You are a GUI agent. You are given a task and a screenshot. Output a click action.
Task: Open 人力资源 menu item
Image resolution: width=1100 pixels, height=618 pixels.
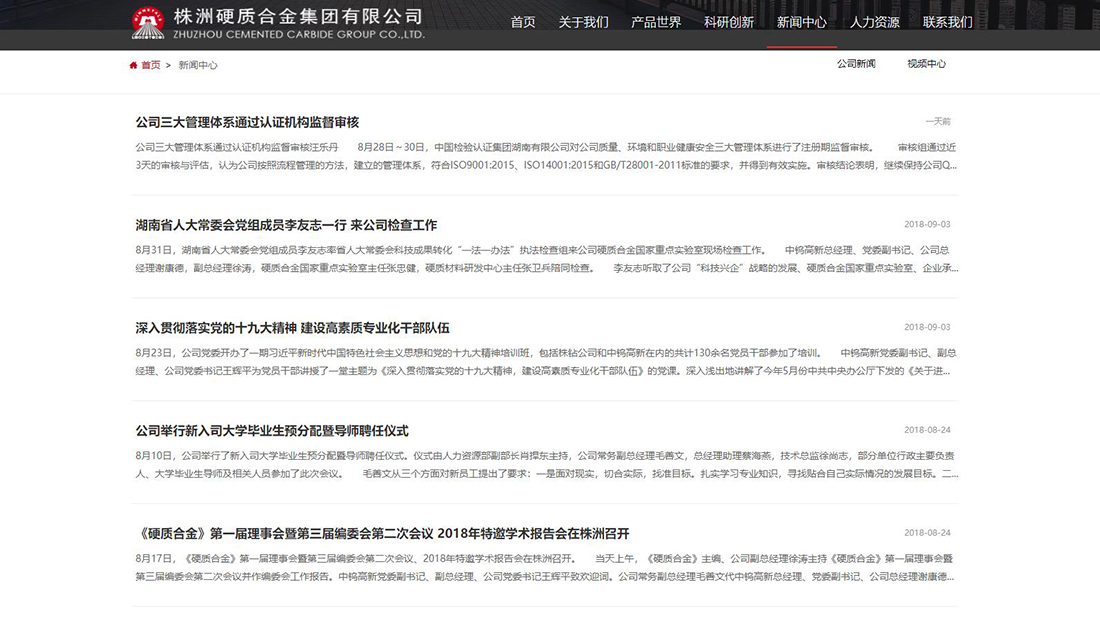pyautogui.click(x=874, y=22)
